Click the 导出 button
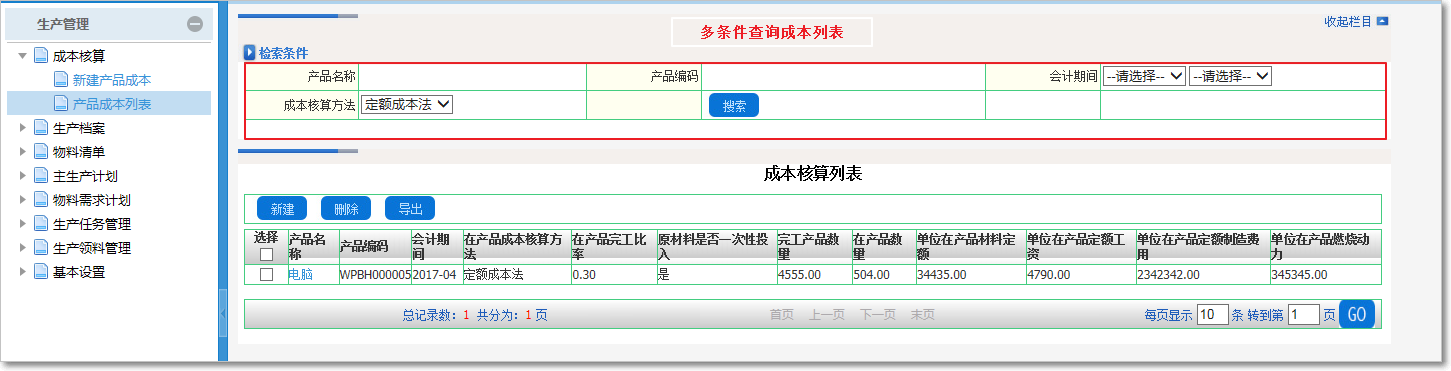Image resolution: width=1451 pixels, height=371 pixels. coord(410,209)
